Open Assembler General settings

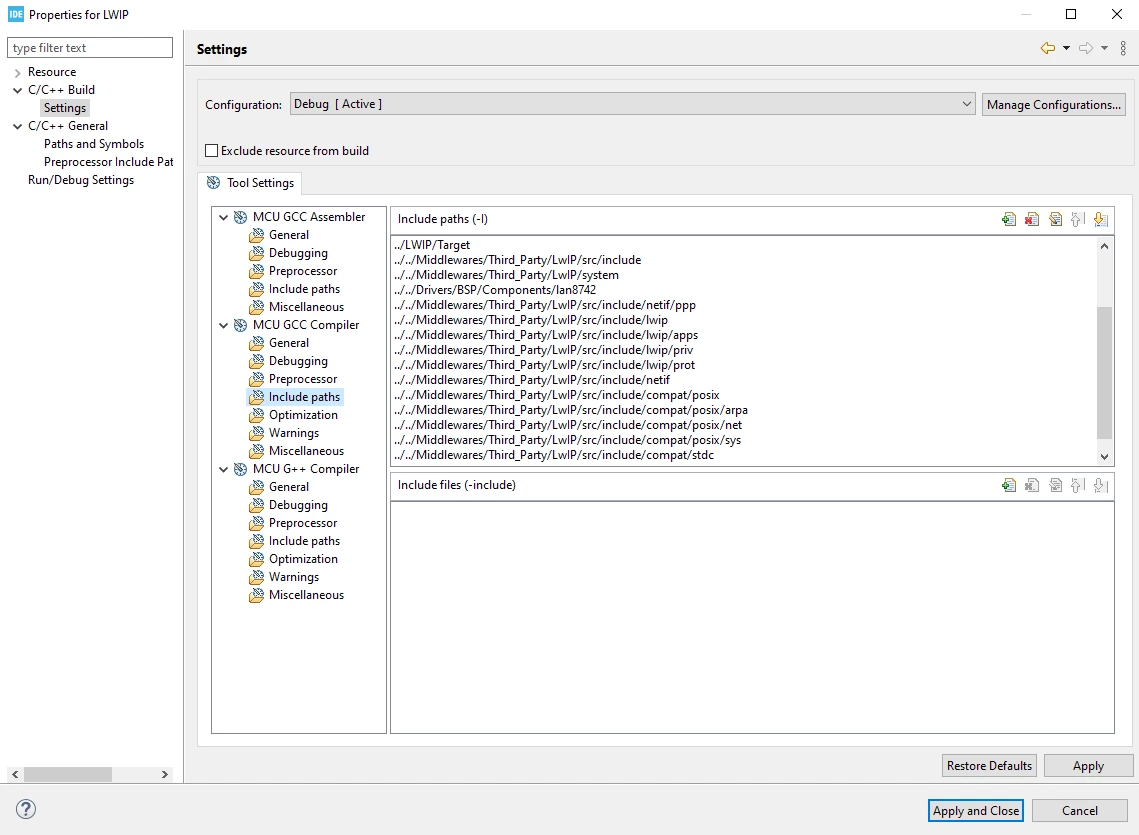coord(288,235)
